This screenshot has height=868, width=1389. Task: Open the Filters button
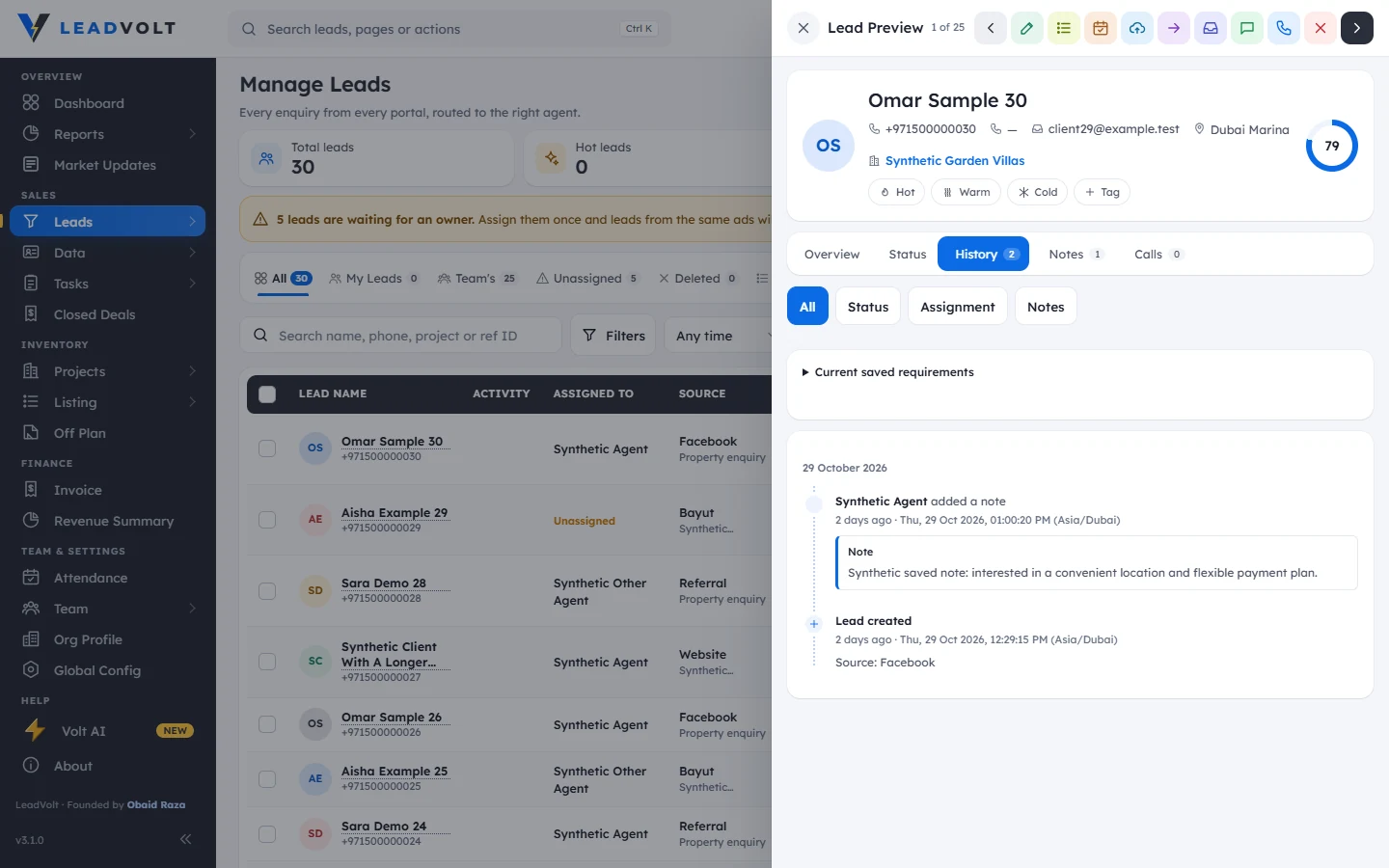pyautogui.click(x=613, y=336)
